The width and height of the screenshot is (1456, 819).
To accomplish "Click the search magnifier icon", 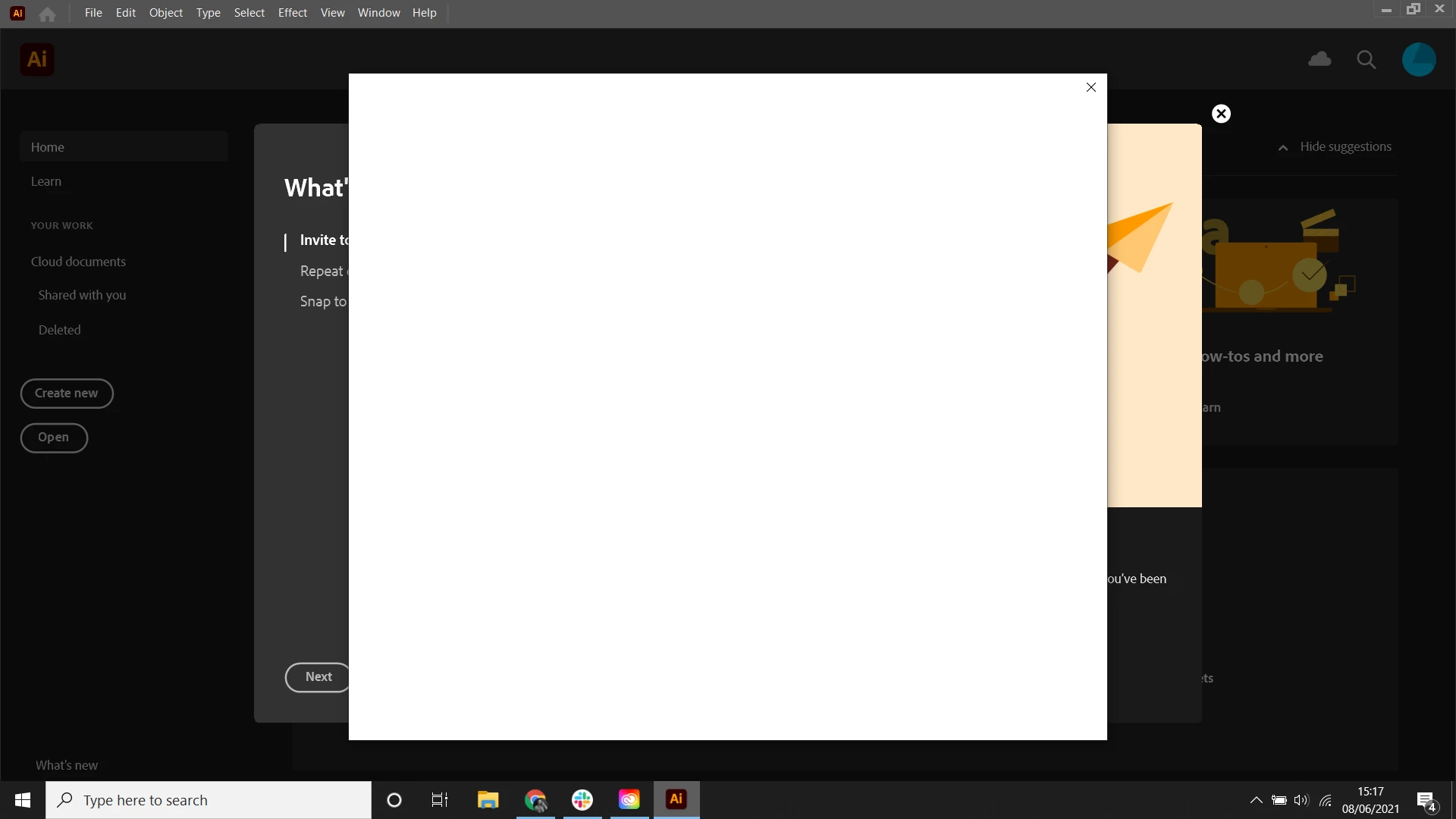I will point(1366,60).
